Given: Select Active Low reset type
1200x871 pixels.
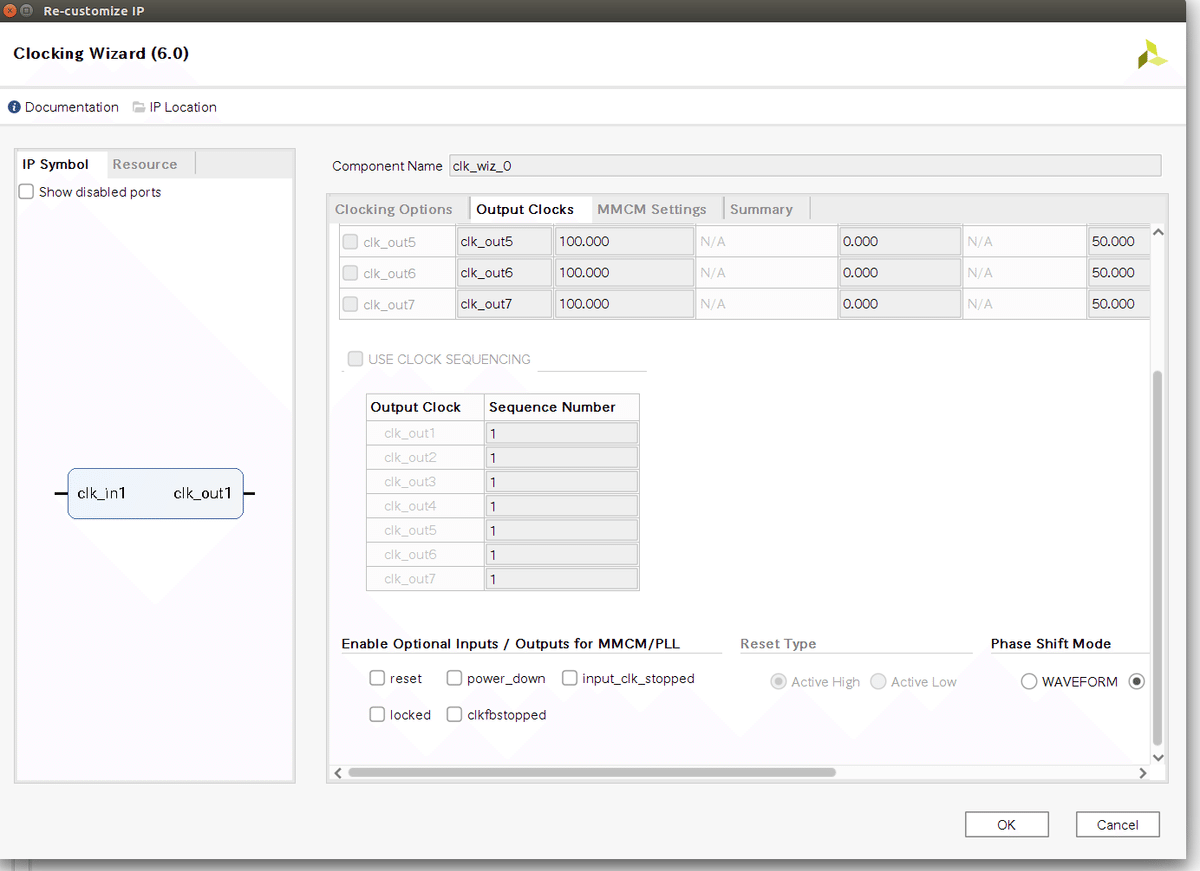Looking at the screenshot, I should (x=878, y=681).
